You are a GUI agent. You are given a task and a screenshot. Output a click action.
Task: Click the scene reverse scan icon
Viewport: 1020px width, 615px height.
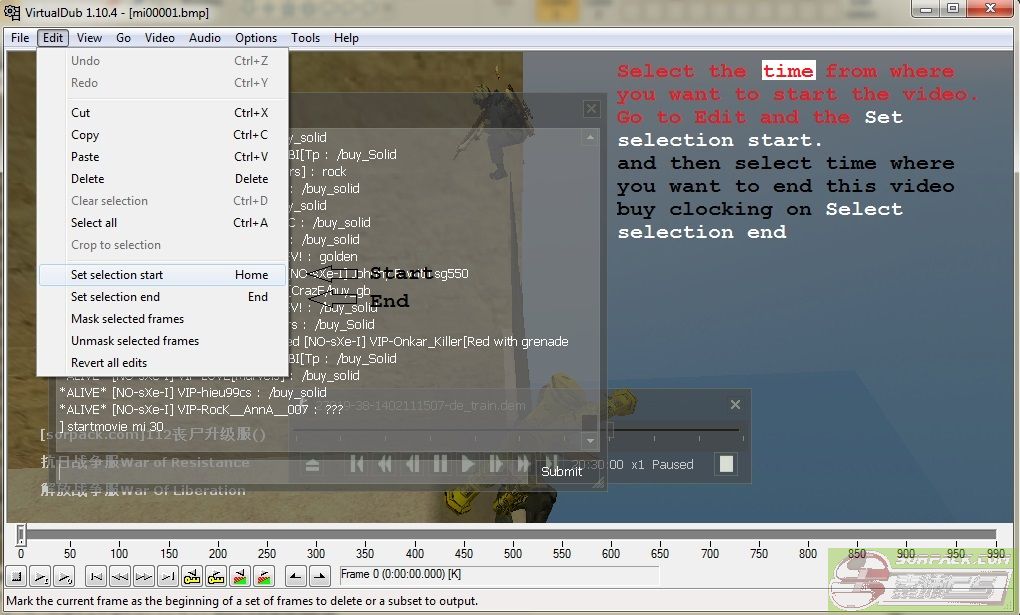(x=240, y=575)
